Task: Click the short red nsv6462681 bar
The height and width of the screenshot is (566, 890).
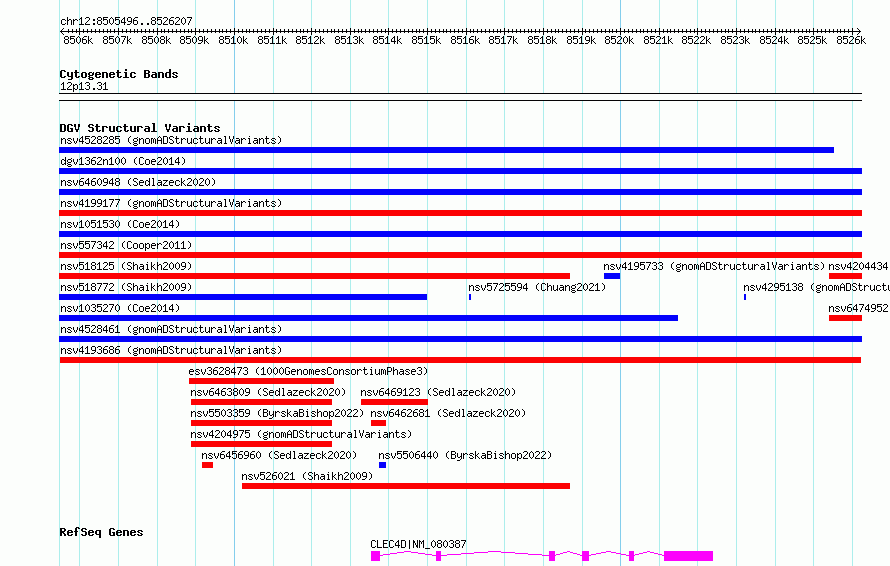Action: pyautogui.click(x=378, y=423)
